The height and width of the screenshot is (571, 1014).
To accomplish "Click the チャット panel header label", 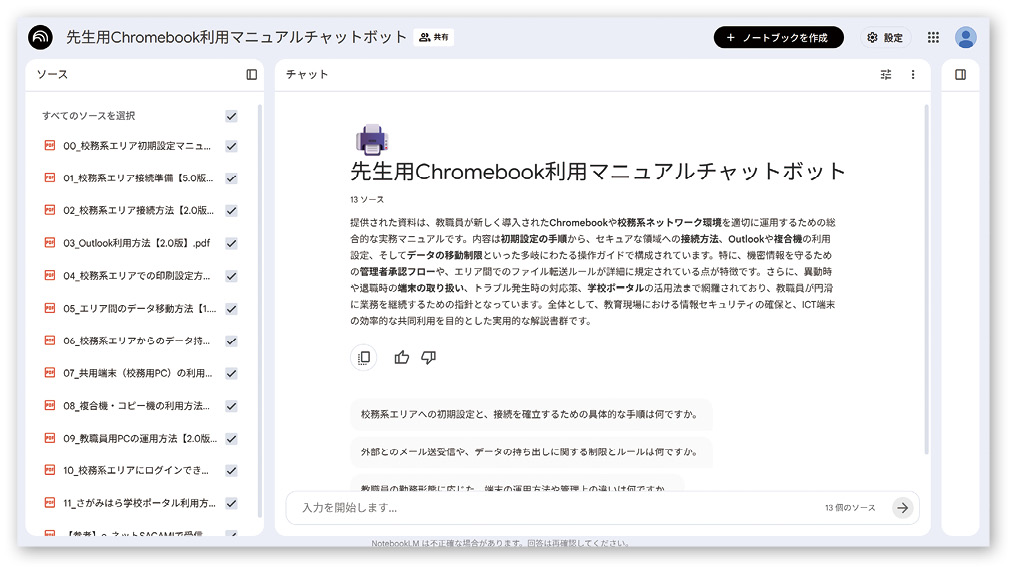I will click(307, 75).
